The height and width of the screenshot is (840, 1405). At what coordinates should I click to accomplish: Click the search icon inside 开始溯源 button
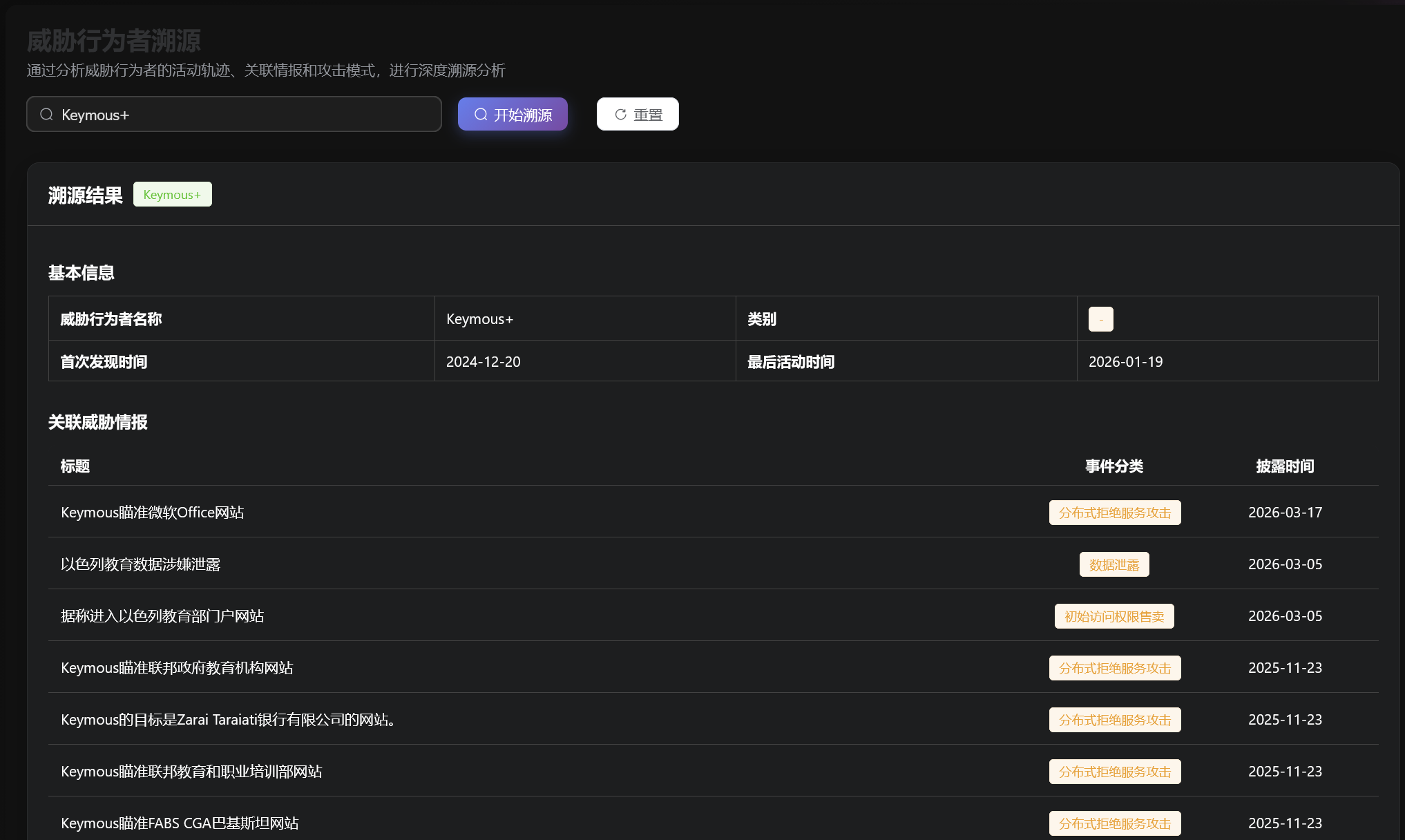click(481, 114)
